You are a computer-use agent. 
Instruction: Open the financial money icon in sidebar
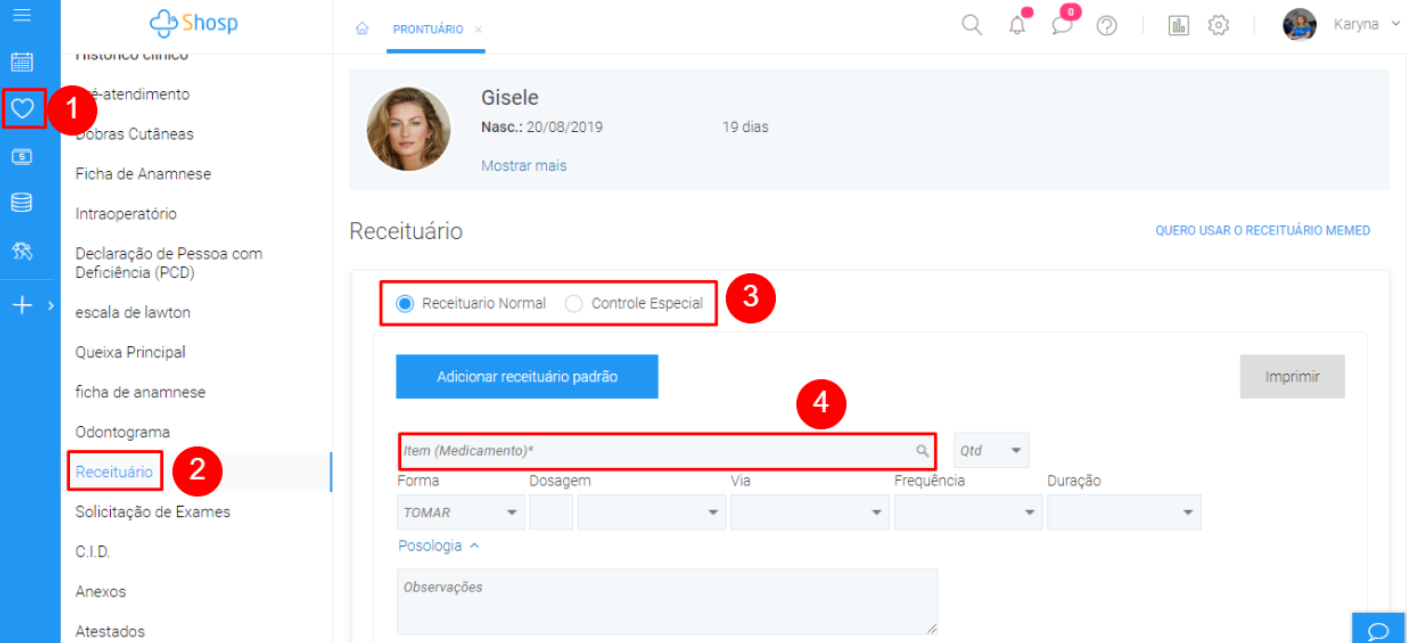[x=22, y=157]
